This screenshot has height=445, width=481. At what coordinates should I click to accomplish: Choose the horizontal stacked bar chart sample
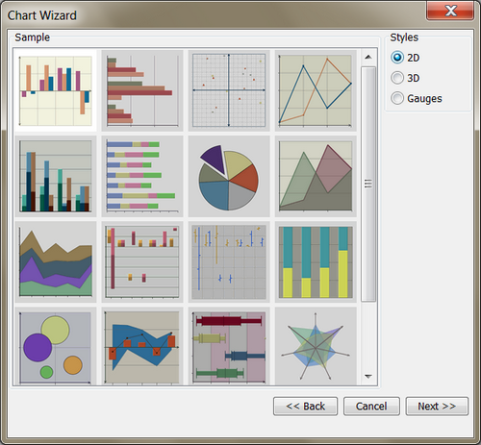[142, 176]
